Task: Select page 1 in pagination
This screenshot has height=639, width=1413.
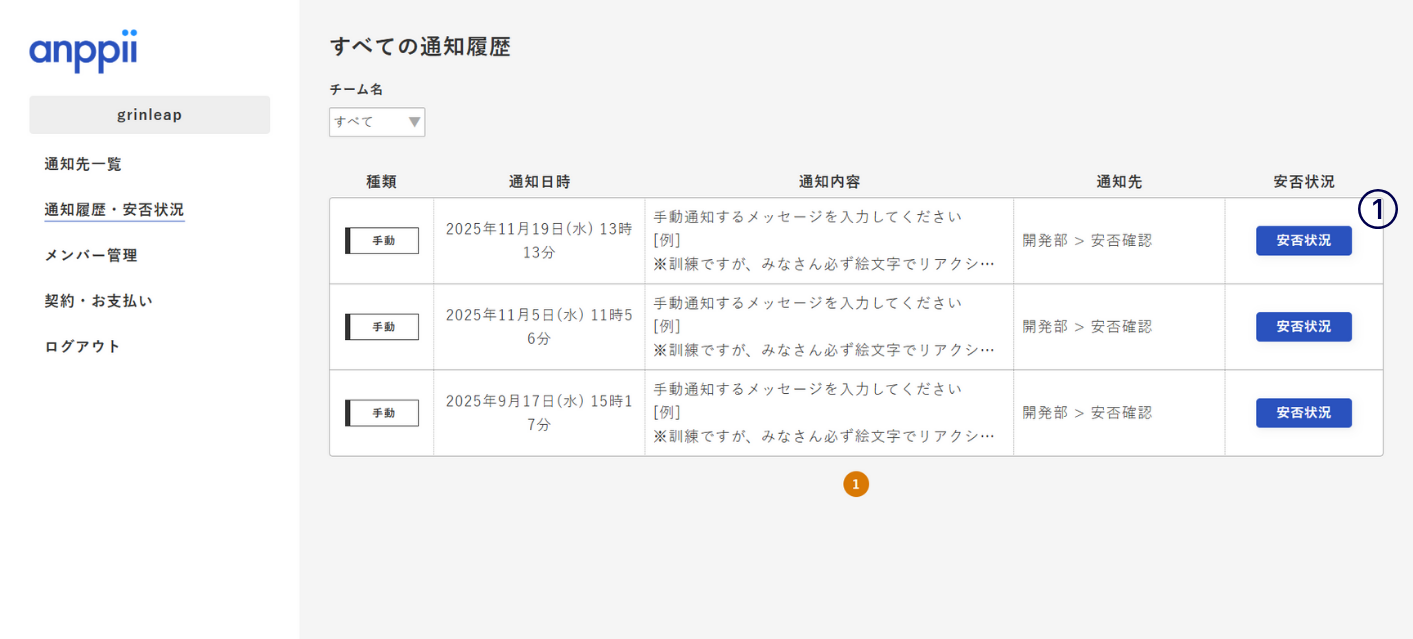Action: 856,484
